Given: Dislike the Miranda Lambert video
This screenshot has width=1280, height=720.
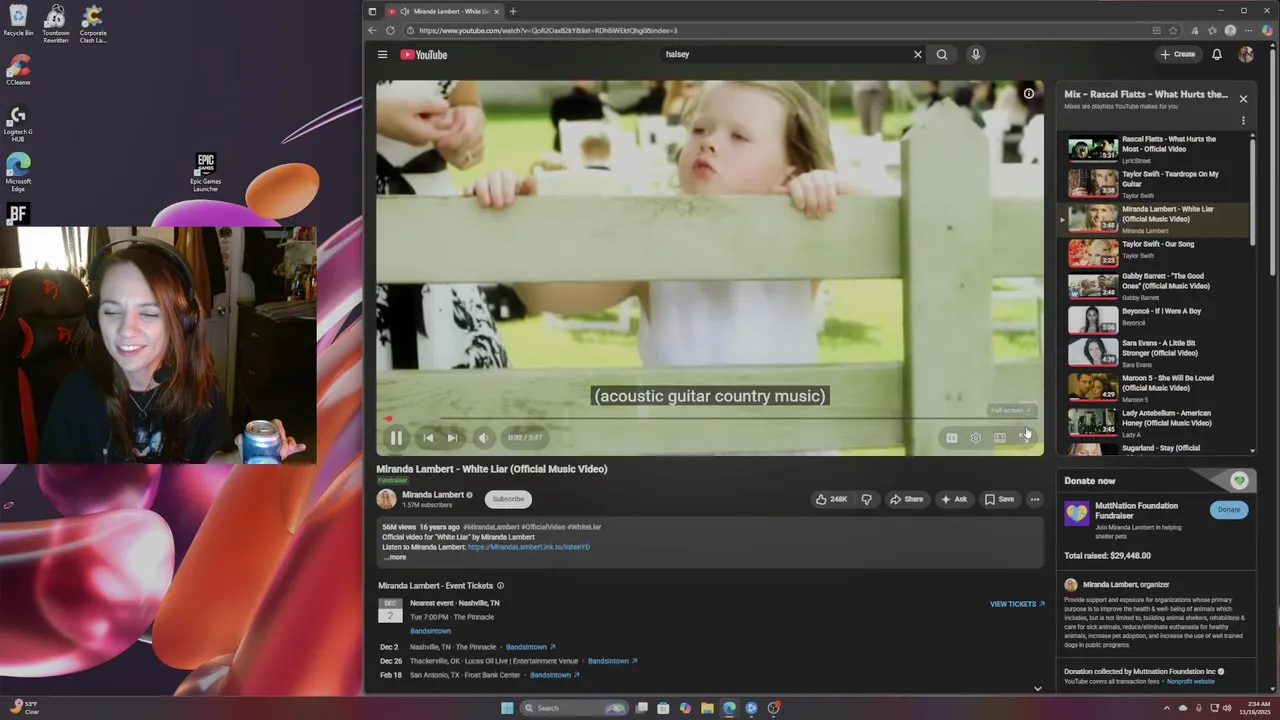Looking at the screenshot, I should pos(866,499).
